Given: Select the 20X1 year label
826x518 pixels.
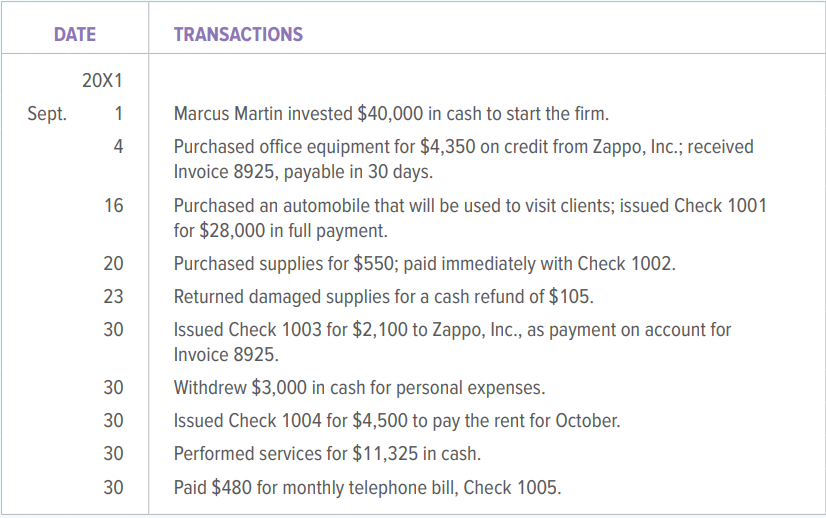Looking at the screenshot, I should click(x=102, y=81).
